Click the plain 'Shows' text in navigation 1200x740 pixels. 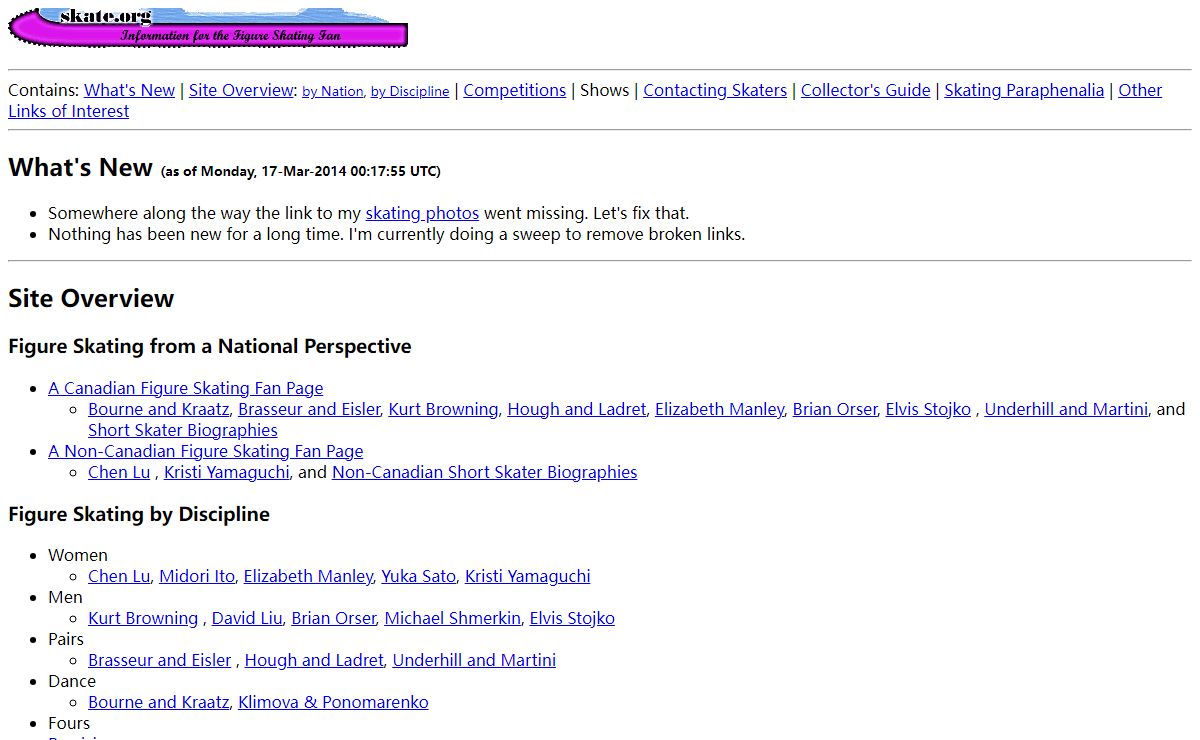click(x=605, y=90)
